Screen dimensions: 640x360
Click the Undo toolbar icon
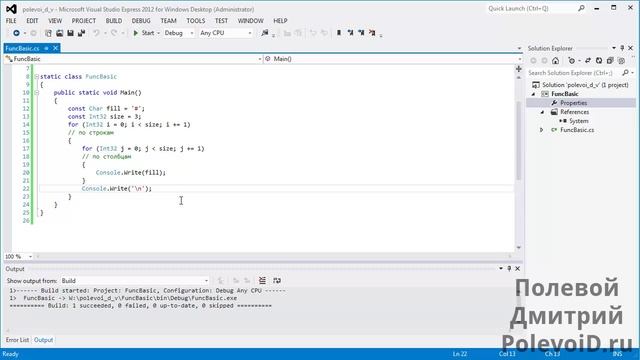[96, 33]
